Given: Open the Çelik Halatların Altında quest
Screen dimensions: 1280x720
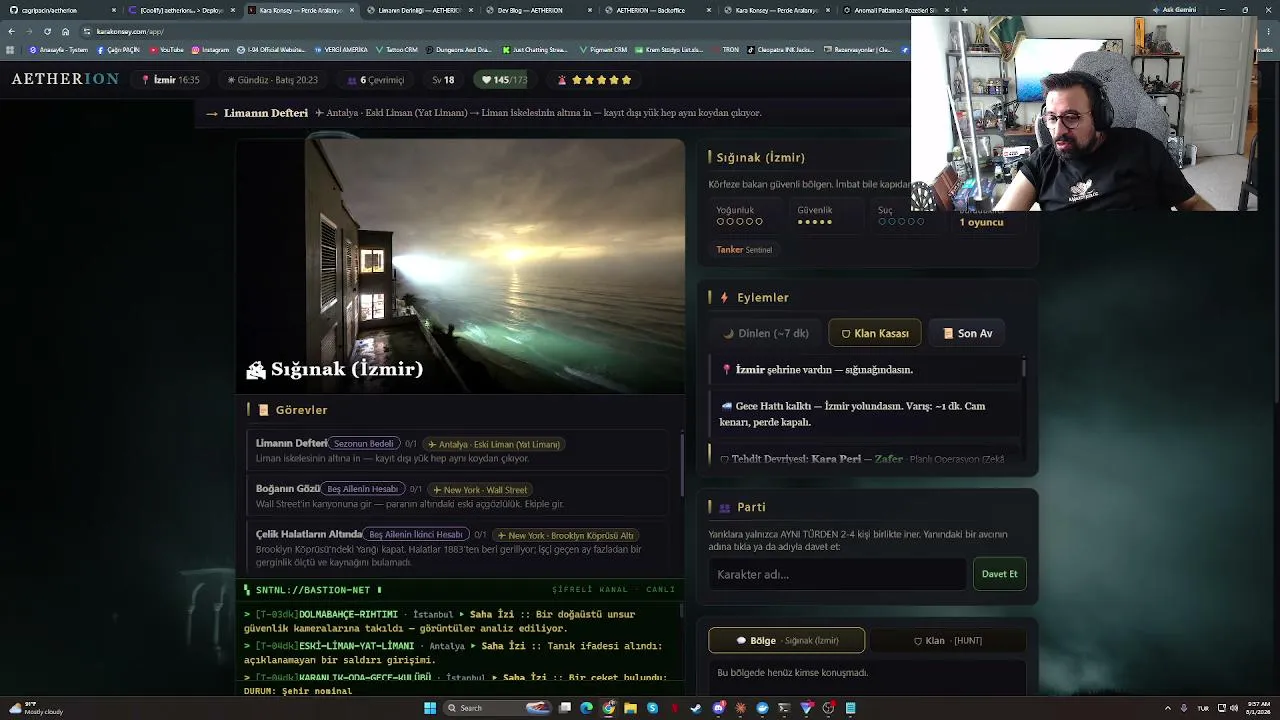Looking at the screenshot, I should click(457, 548).
